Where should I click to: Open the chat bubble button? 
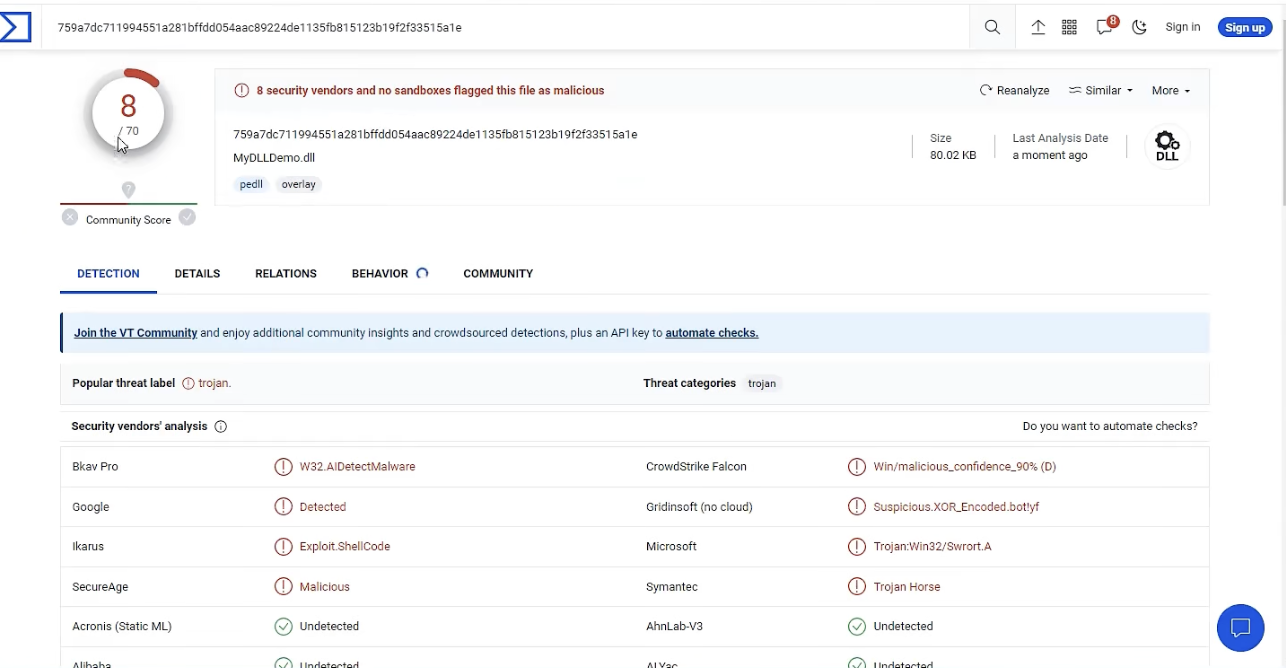(x=1241, y=628)
